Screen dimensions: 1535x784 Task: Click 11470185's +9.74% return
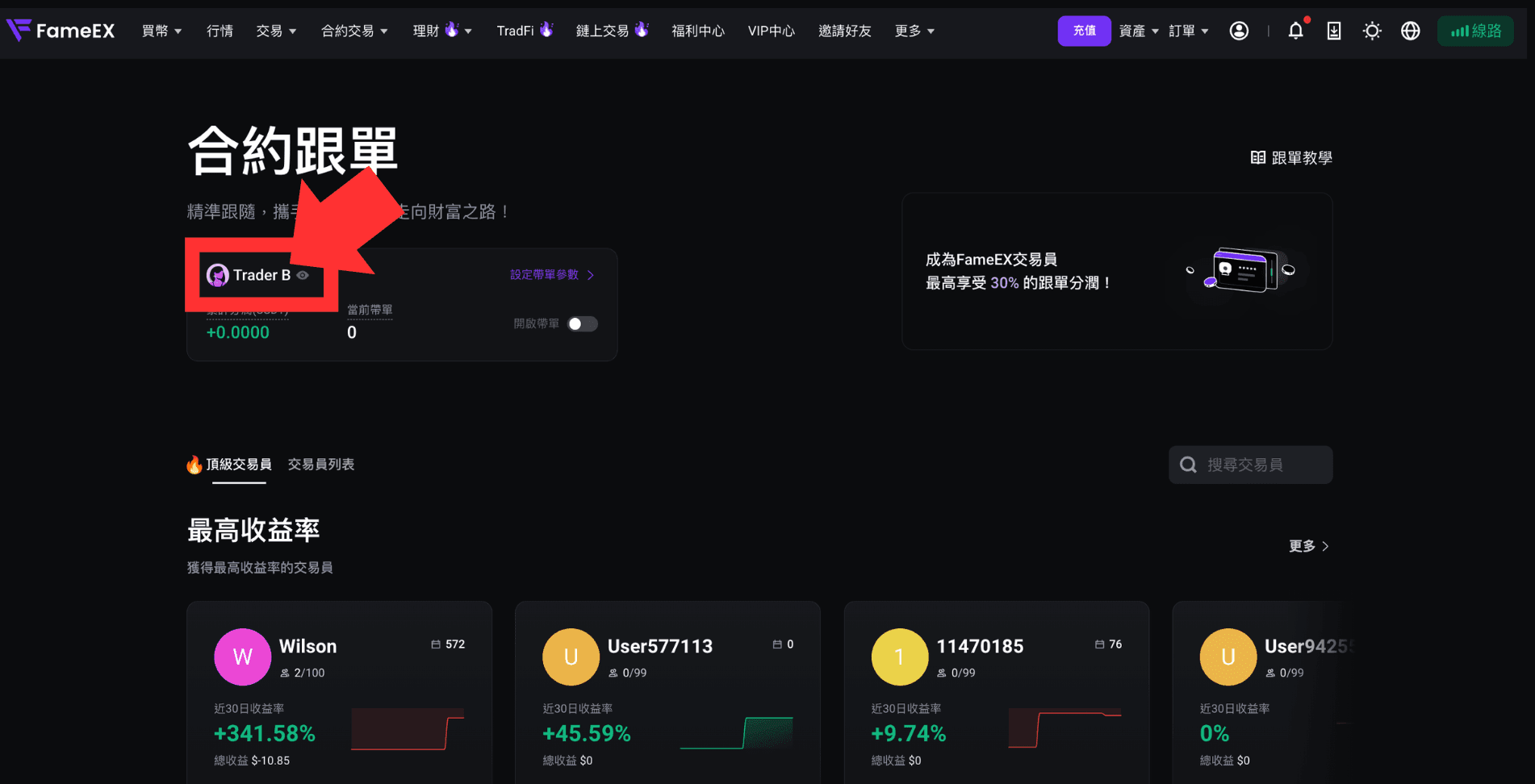click(909, 733)
